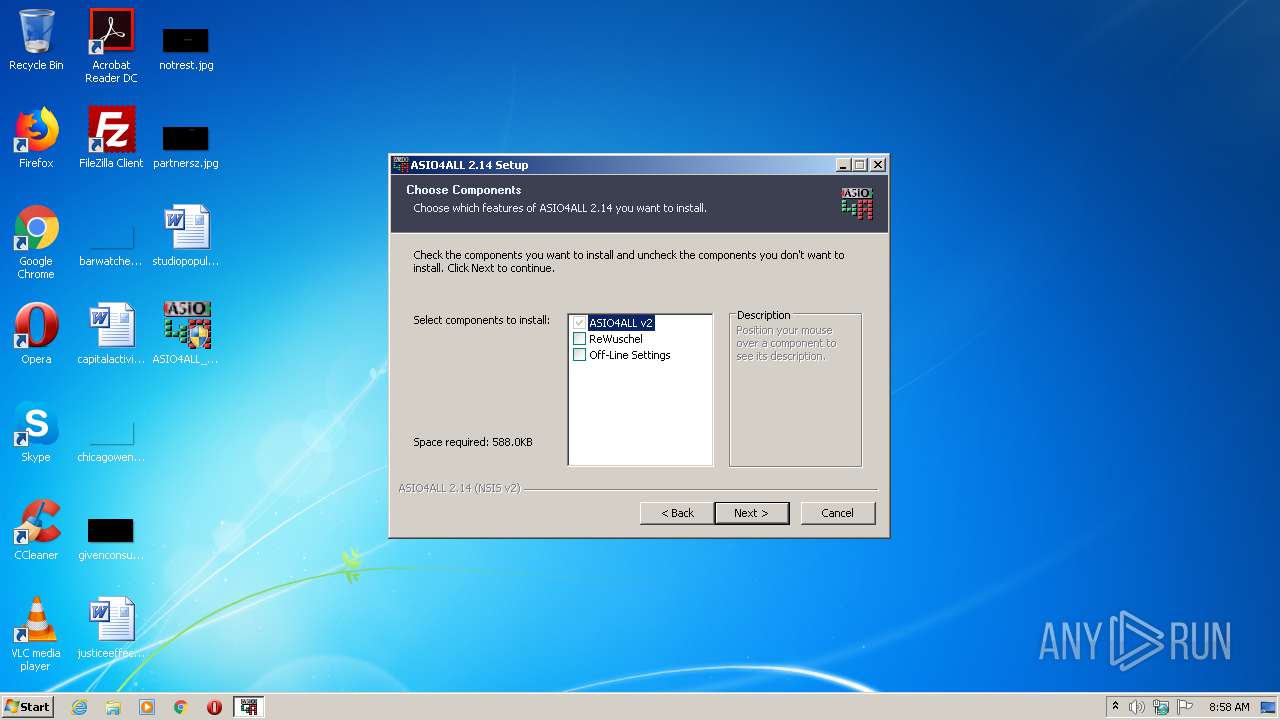Open Acrobat Reader DC shortcut
The width and height of the screenshot is (1280, 720).
[111, 46]
